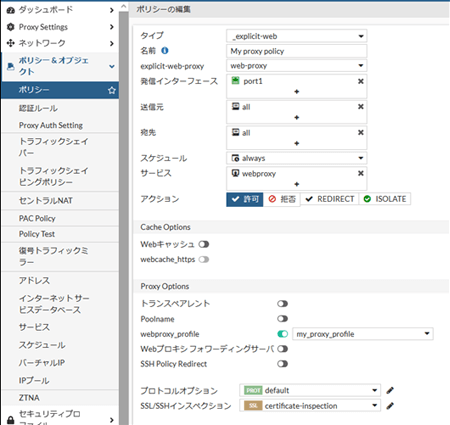Image resolution: width=450 pixels, height=425 pixels.
Task: Click the 名前 policy name field
Action: [x=297, y=51]
